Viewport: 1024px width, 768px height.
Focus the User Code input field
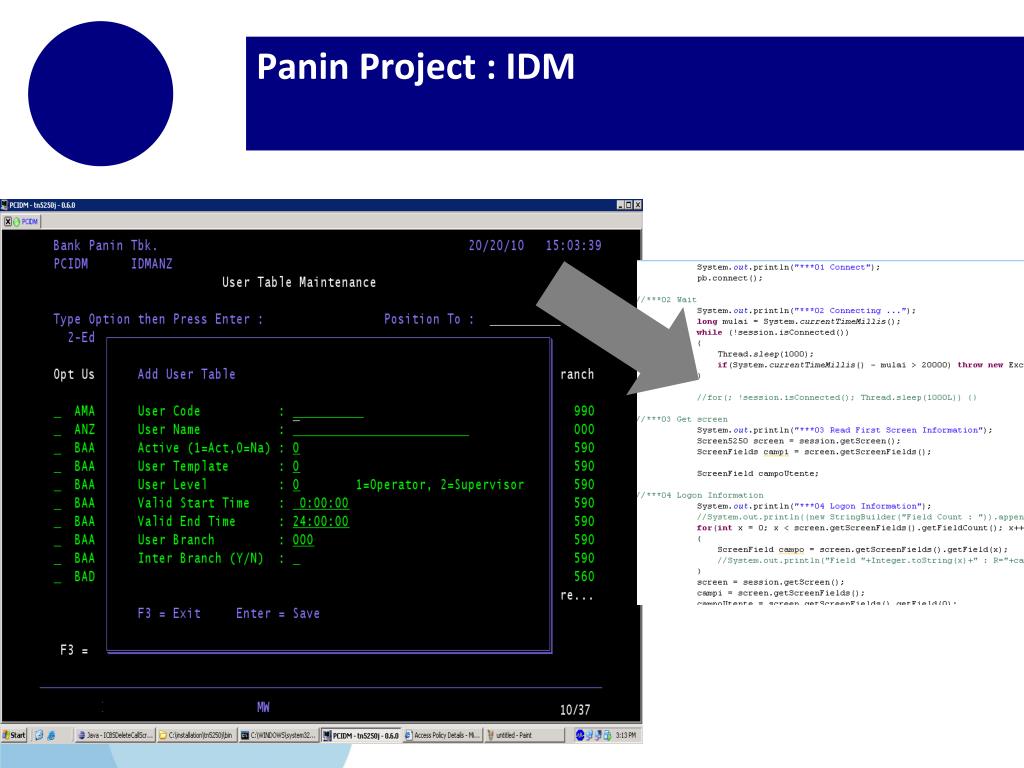(x=328, y=412)
